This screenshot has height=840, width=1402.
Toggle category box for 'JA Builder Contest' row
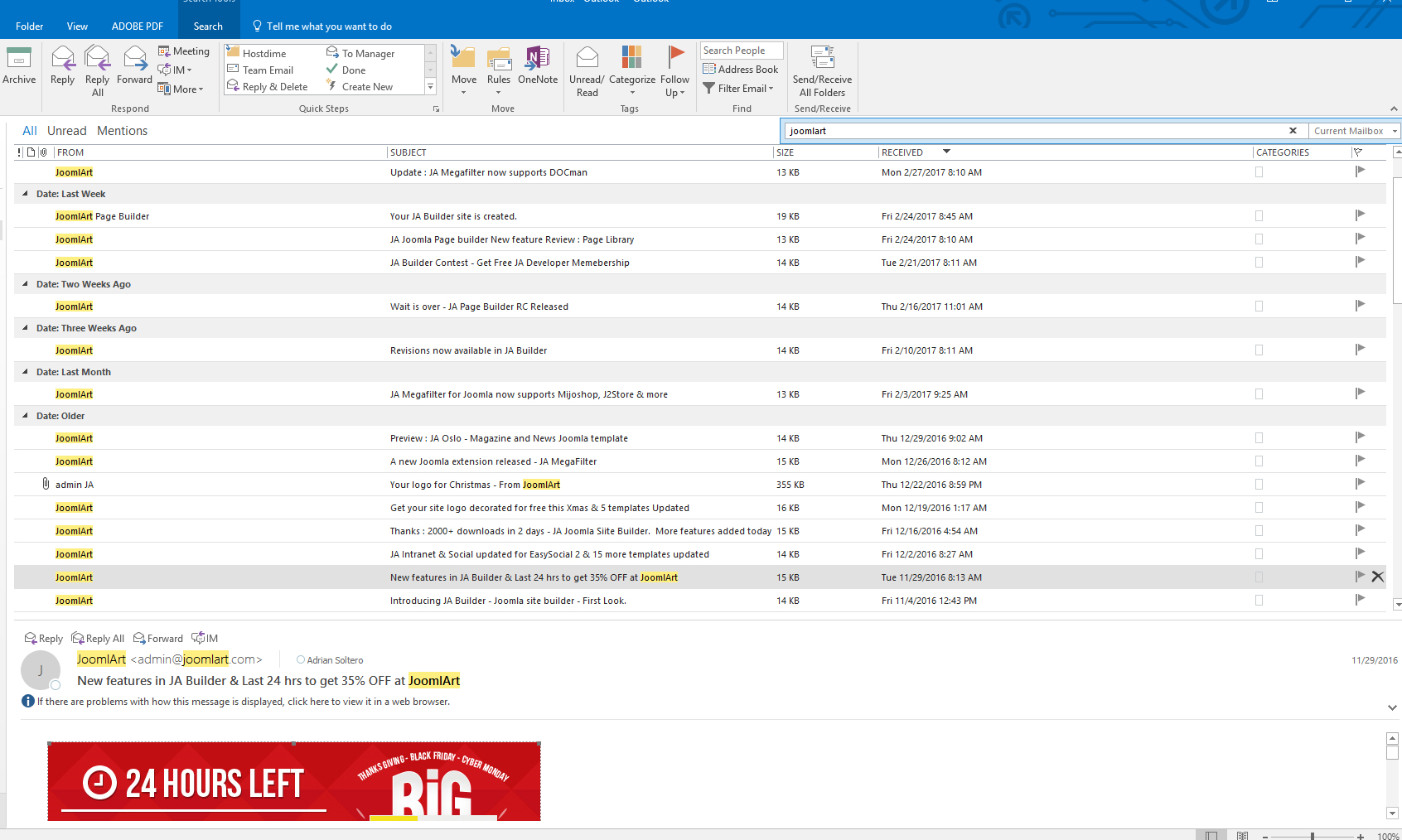click(x=1259, y=263)
